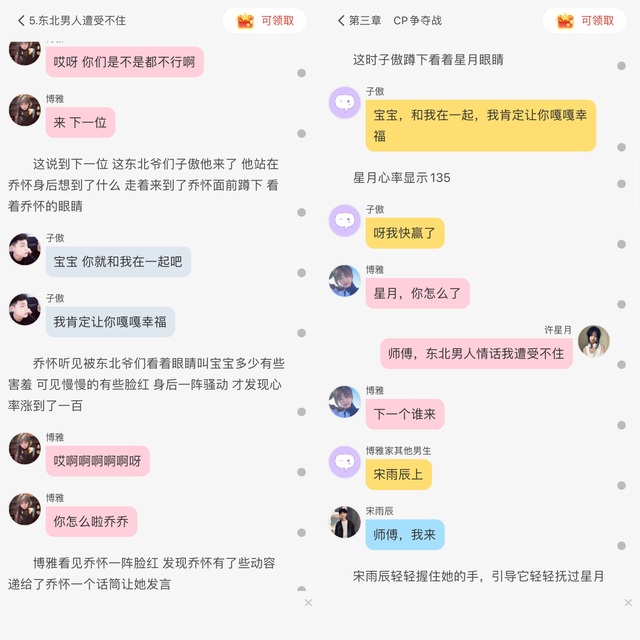Go back from chapter 5.东北男人遭受不住
The width and height of the screenshot is (640, 640).
click(21, 20)
